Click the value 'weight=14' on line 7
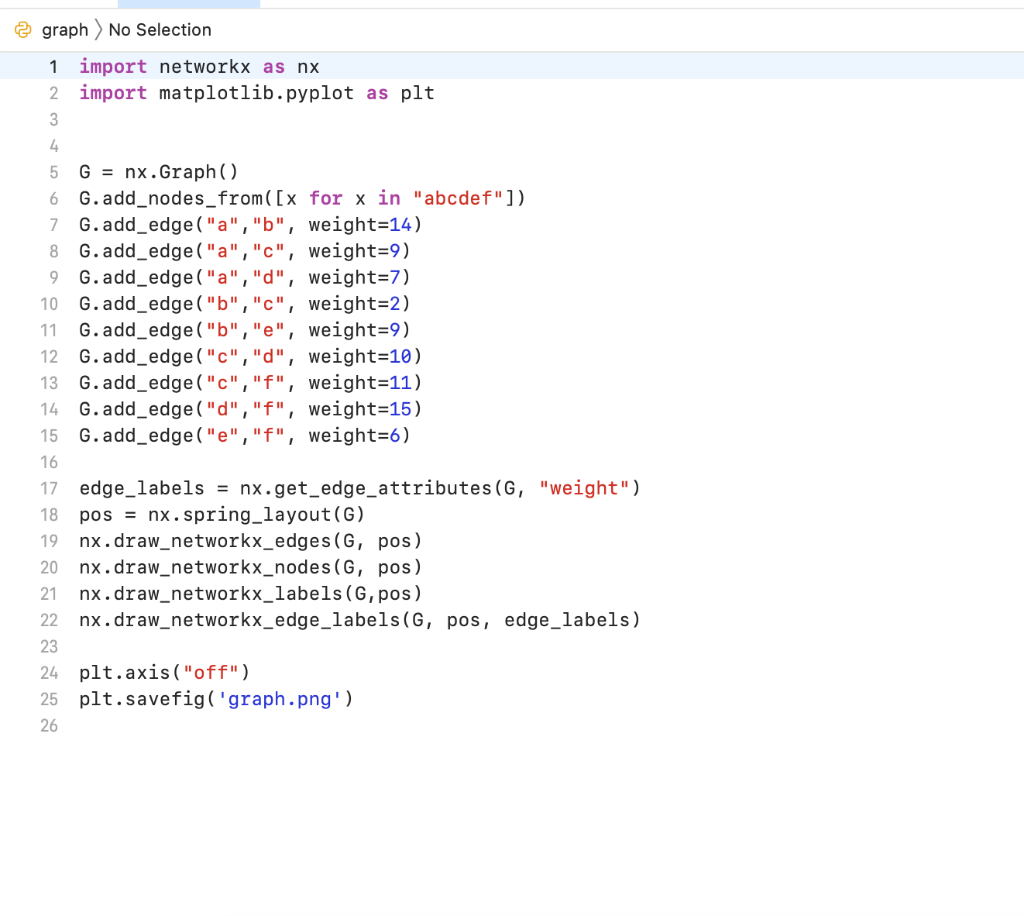 coord(360,225)
